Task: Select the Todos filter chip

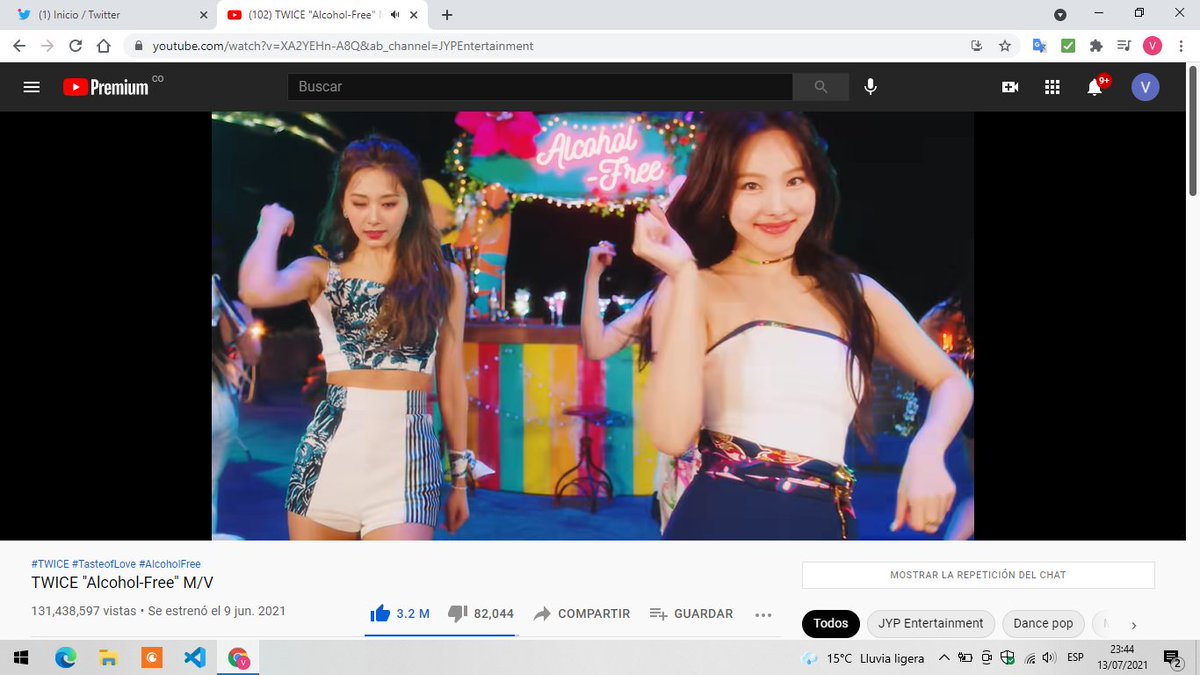Action: tap(830, 623)
